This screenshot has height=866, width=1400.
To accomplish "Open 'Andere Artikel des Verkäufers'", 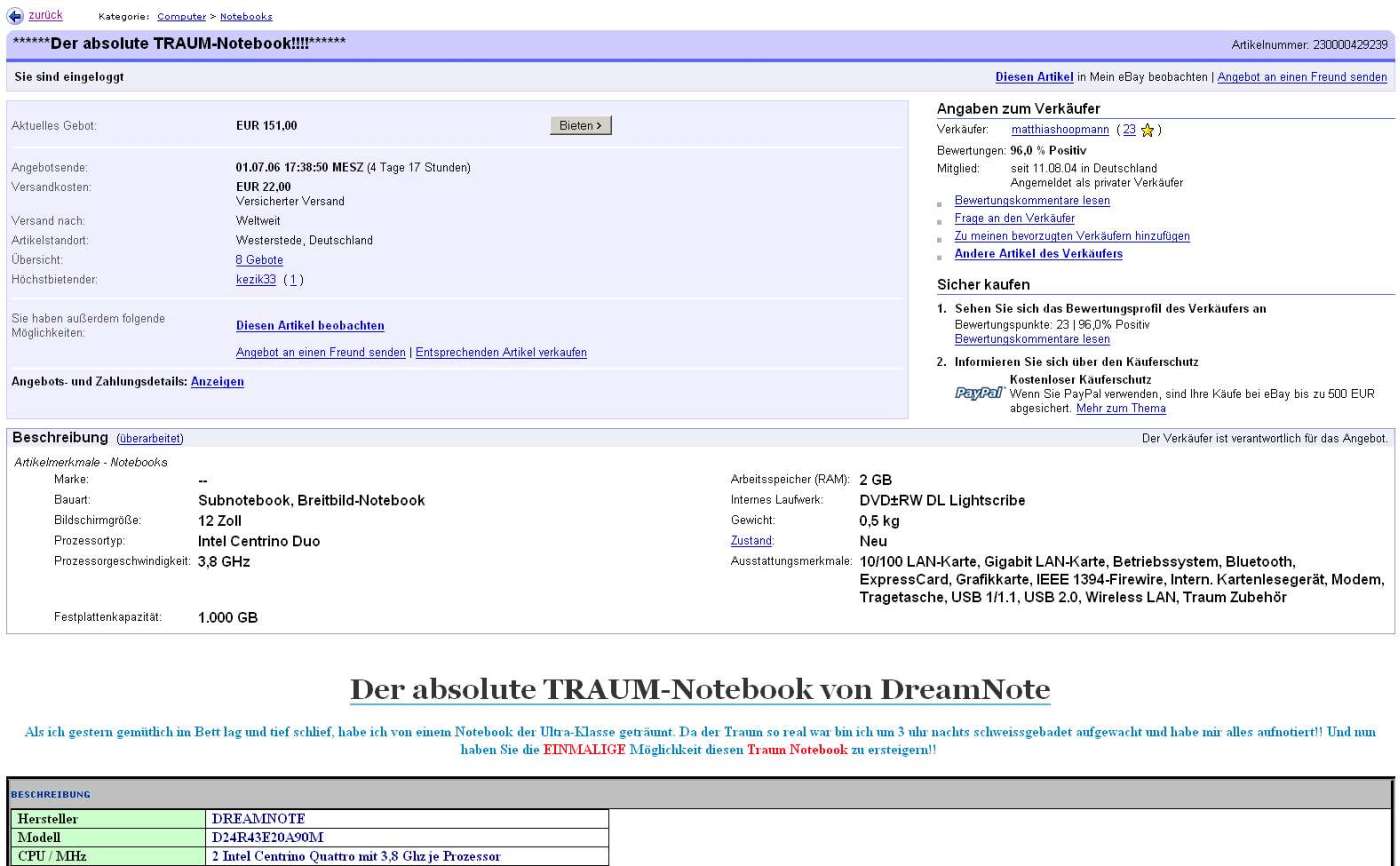I will tap(1038, 254).
